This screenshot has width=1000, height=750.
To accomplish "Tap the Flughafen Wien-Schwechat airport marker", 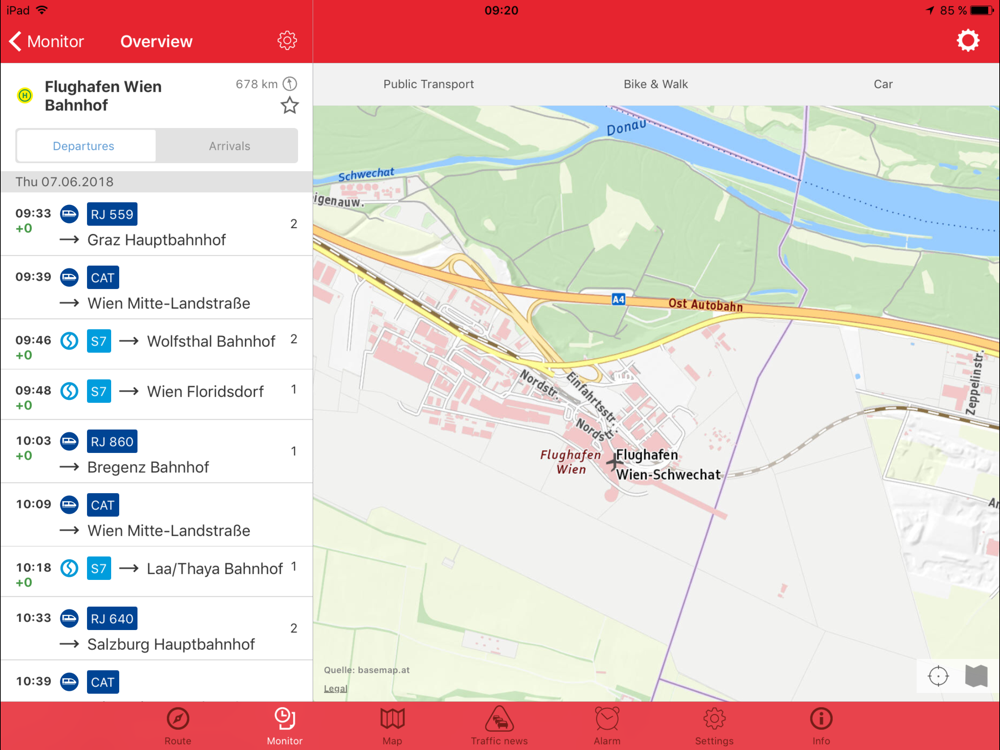I will pyautogui.click(x=614, y=461).
